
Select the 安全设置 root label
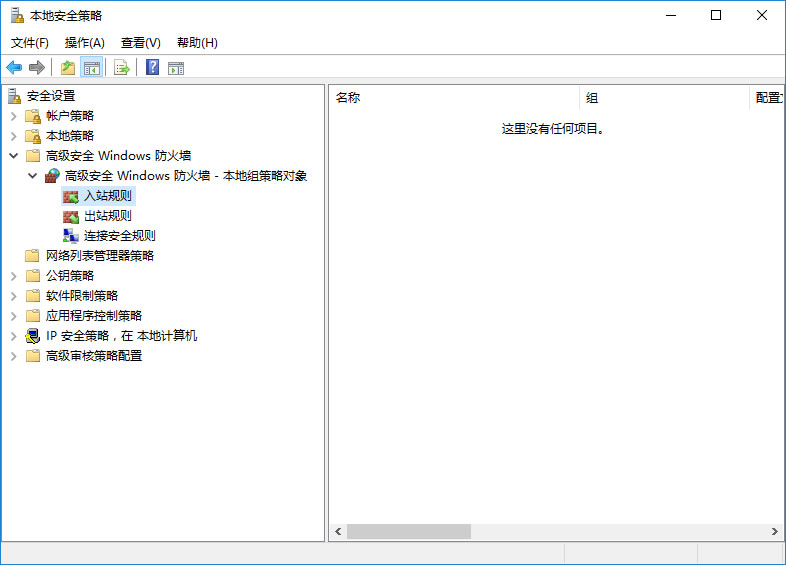coord(51,96)
